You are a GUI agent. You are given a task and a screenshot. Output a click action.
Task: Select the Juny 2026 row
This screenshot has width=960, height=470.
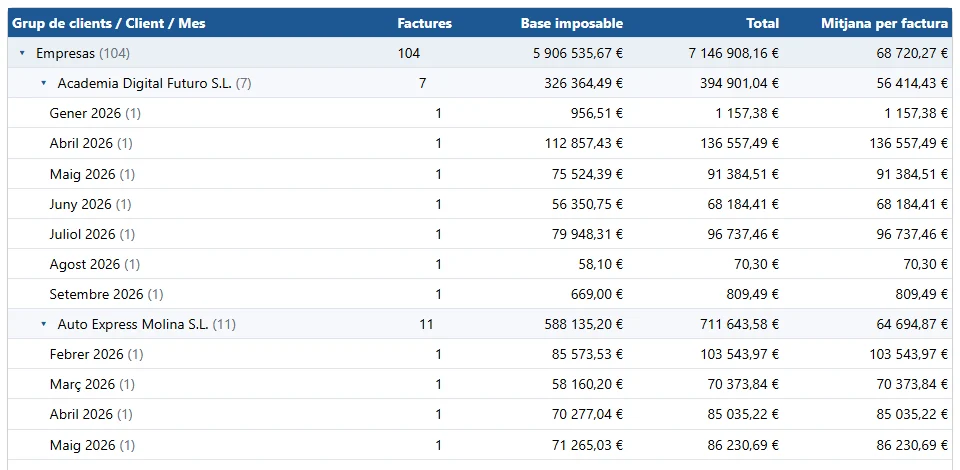click(480, 204)
